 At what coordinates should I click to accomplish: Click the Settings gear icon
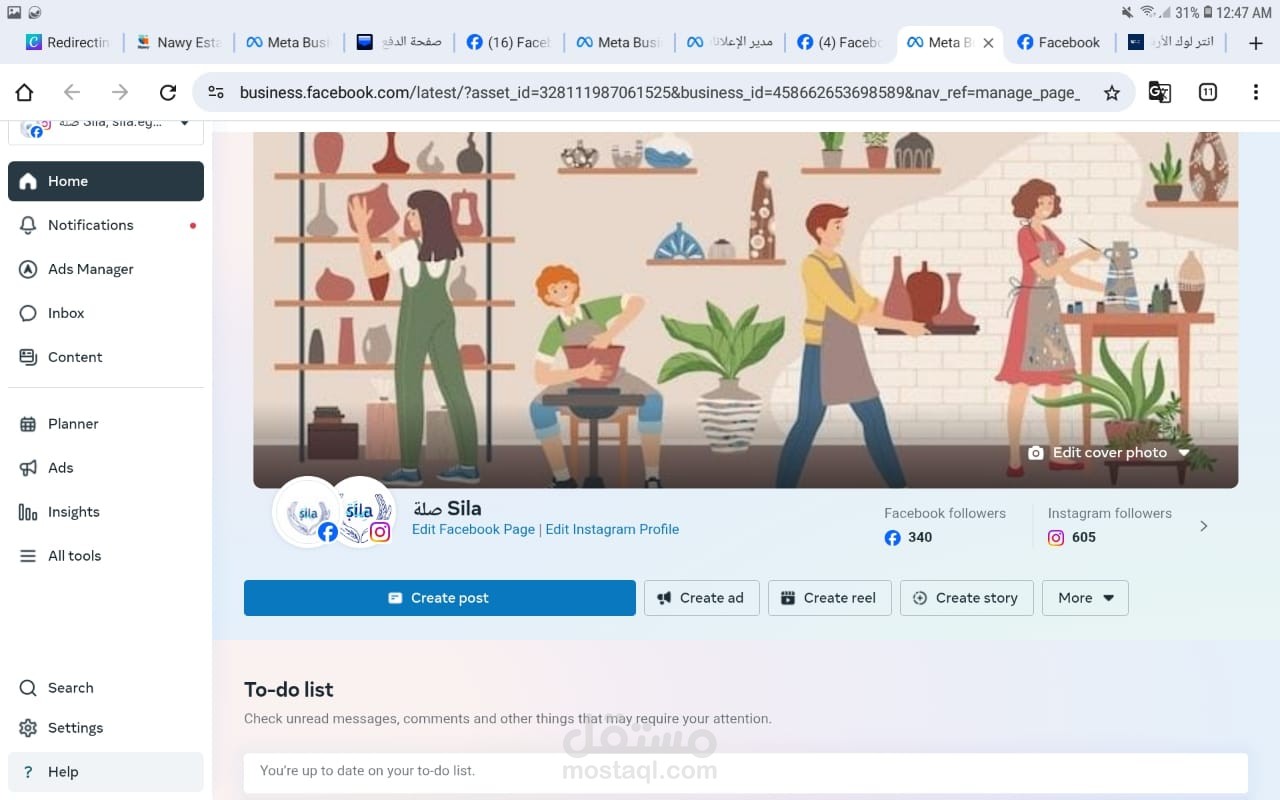click(x=28, y=728)
